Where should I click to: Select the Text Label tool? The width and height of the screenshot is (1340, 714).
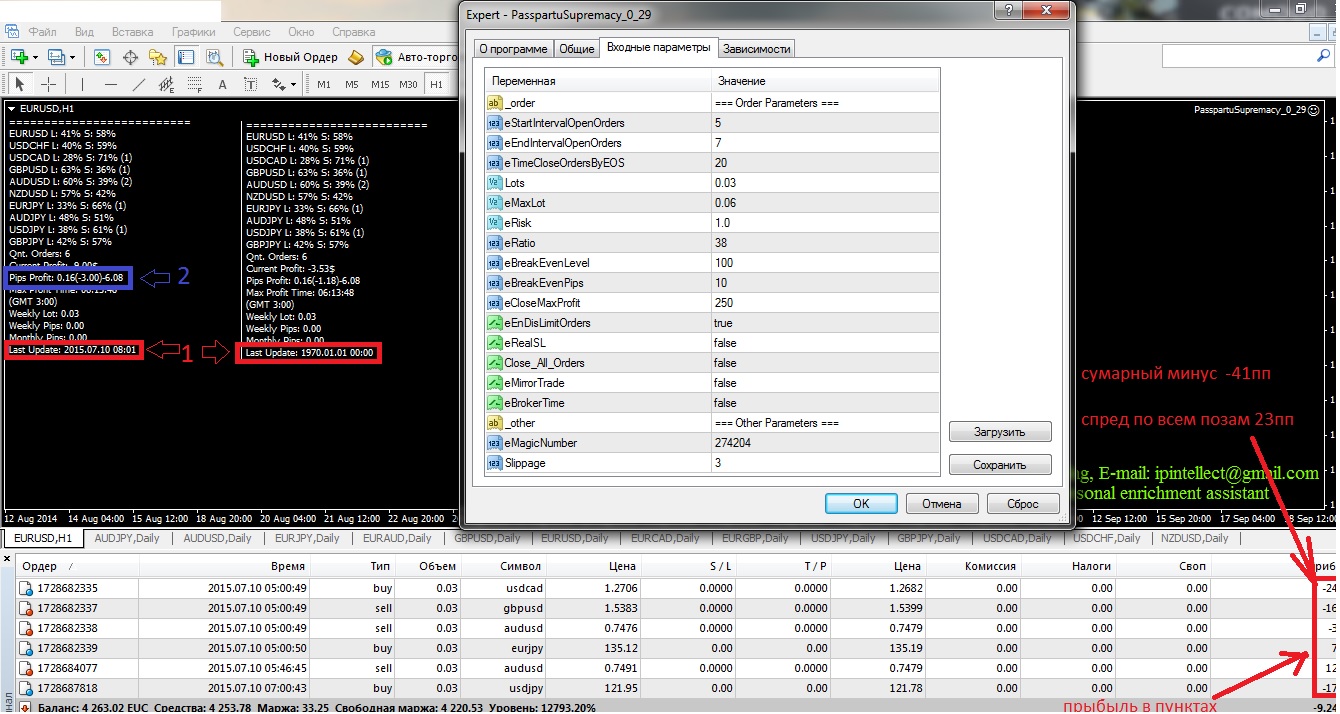(250, 84)
